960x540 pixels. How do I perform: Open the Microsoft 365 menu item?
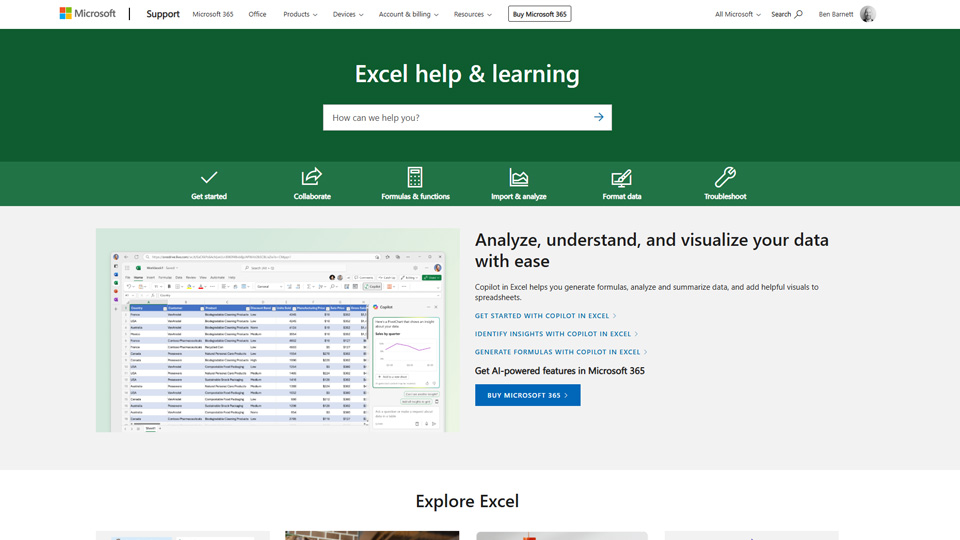212,14
